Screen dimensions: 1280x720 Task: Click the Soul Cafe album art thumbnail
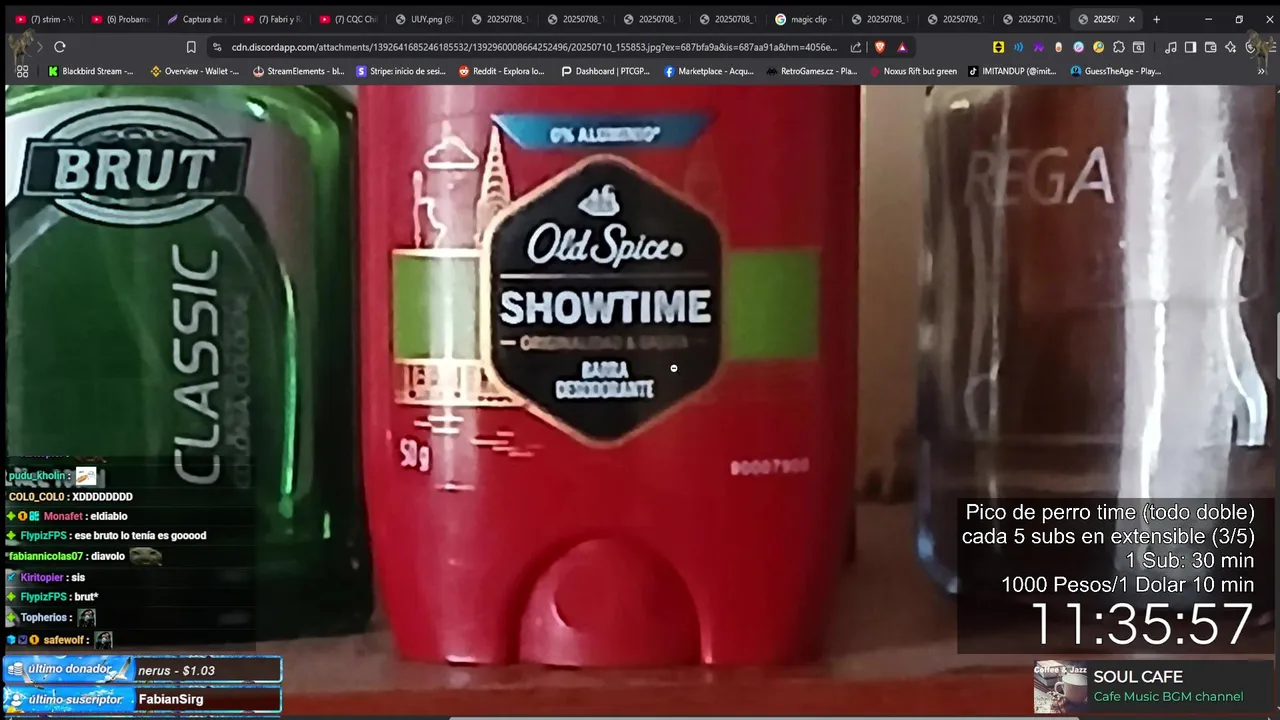[x=1060, y=687]
